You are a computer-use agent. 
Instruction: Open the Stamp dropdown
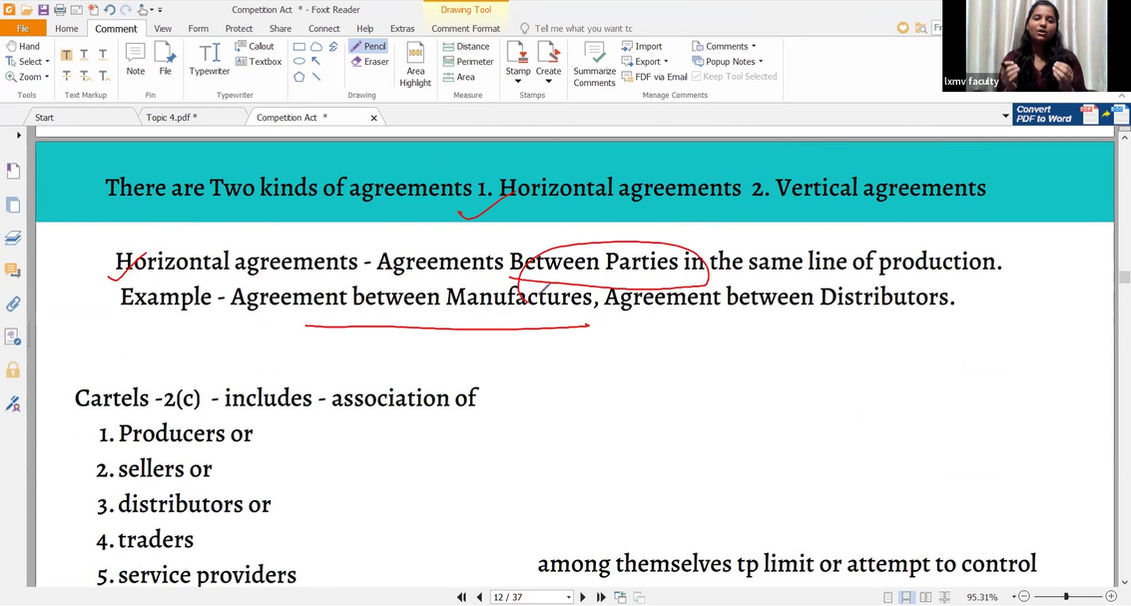518,82
